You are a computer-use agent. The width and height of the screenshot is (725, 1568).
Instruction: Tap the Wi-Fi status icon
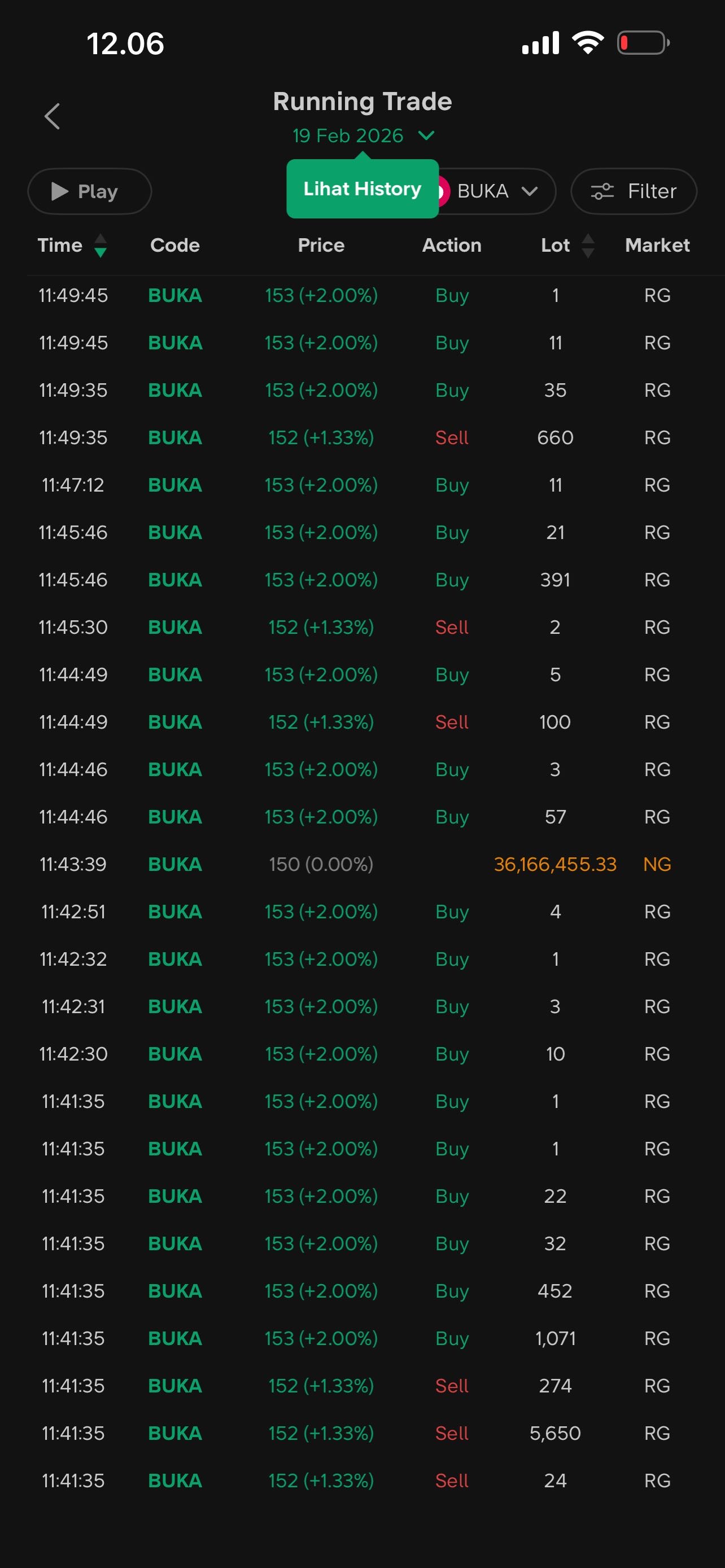(x=587, y=43)
